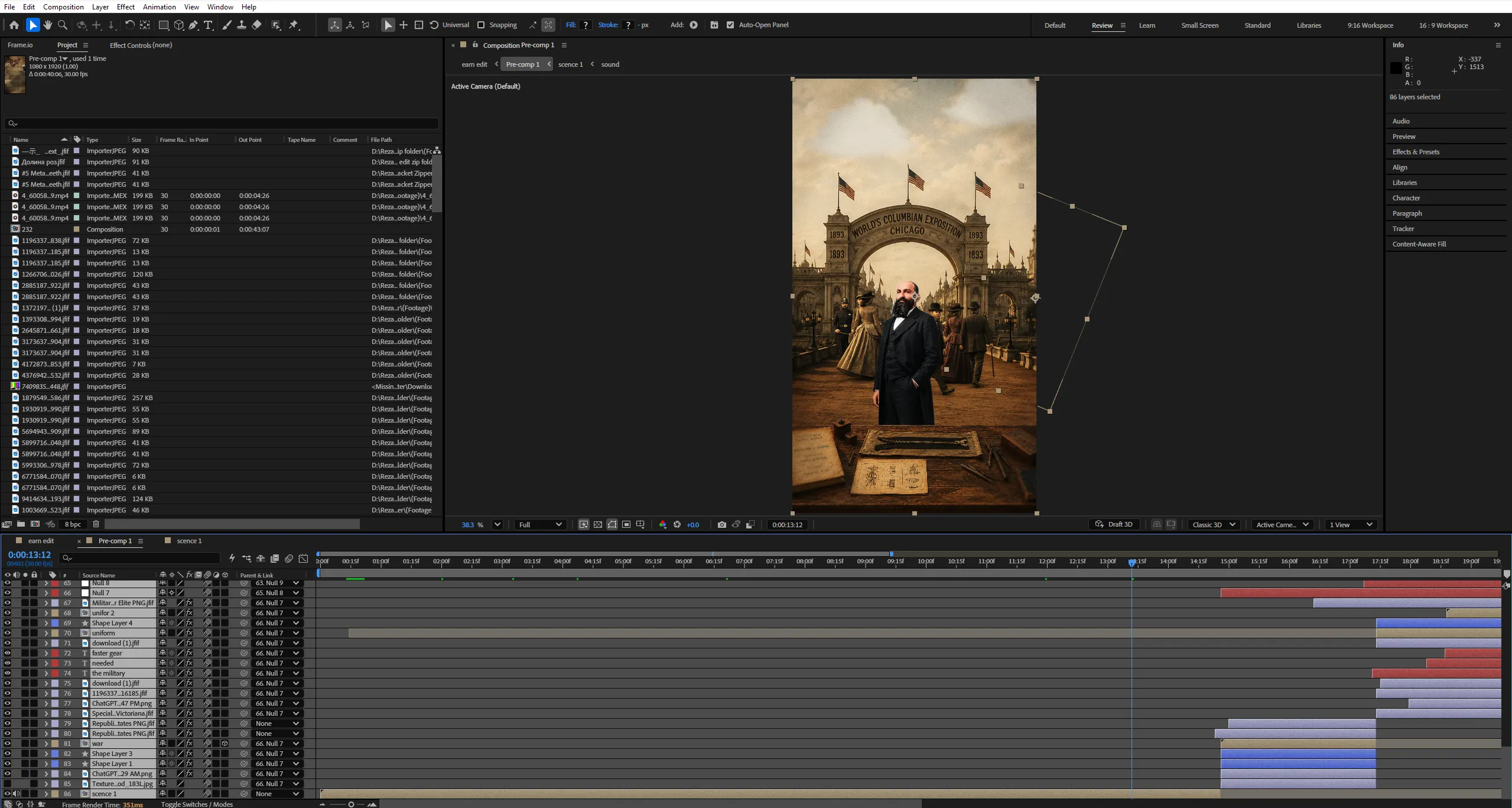Switch to the Small Screen workspace
This screenshot has width=1512, height=808.
(x=1199, y=25)
